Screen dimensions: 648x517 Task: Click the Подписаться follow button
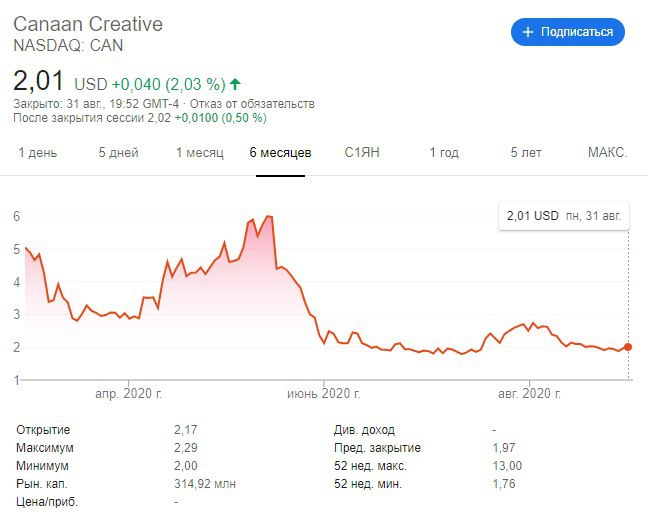pyautogui.click(x=568, y=32)
